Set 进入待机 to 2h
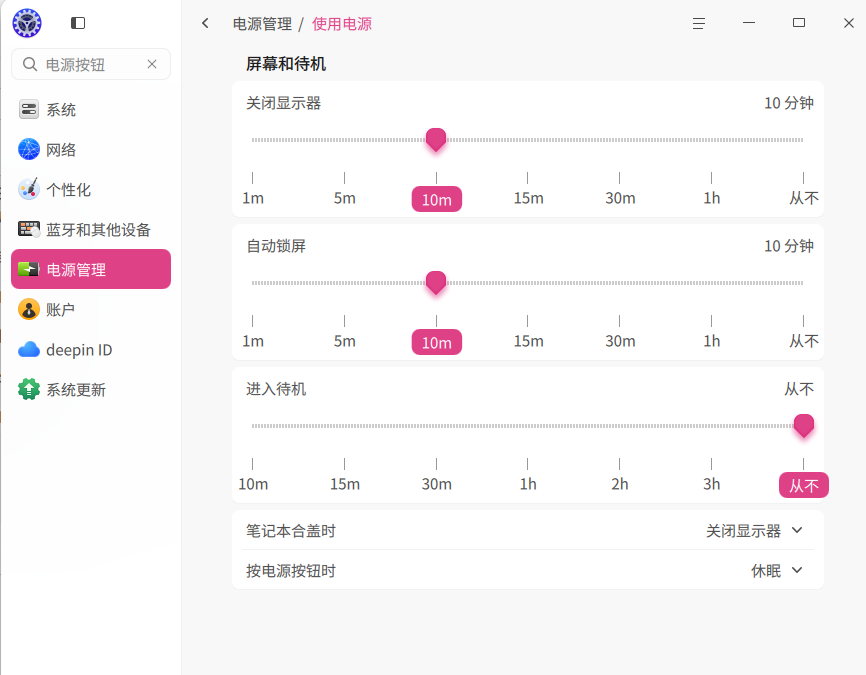 (620, 484)
